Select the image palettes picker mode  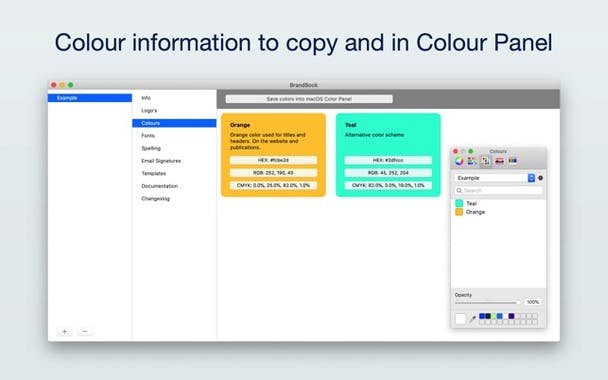(499, 161)
